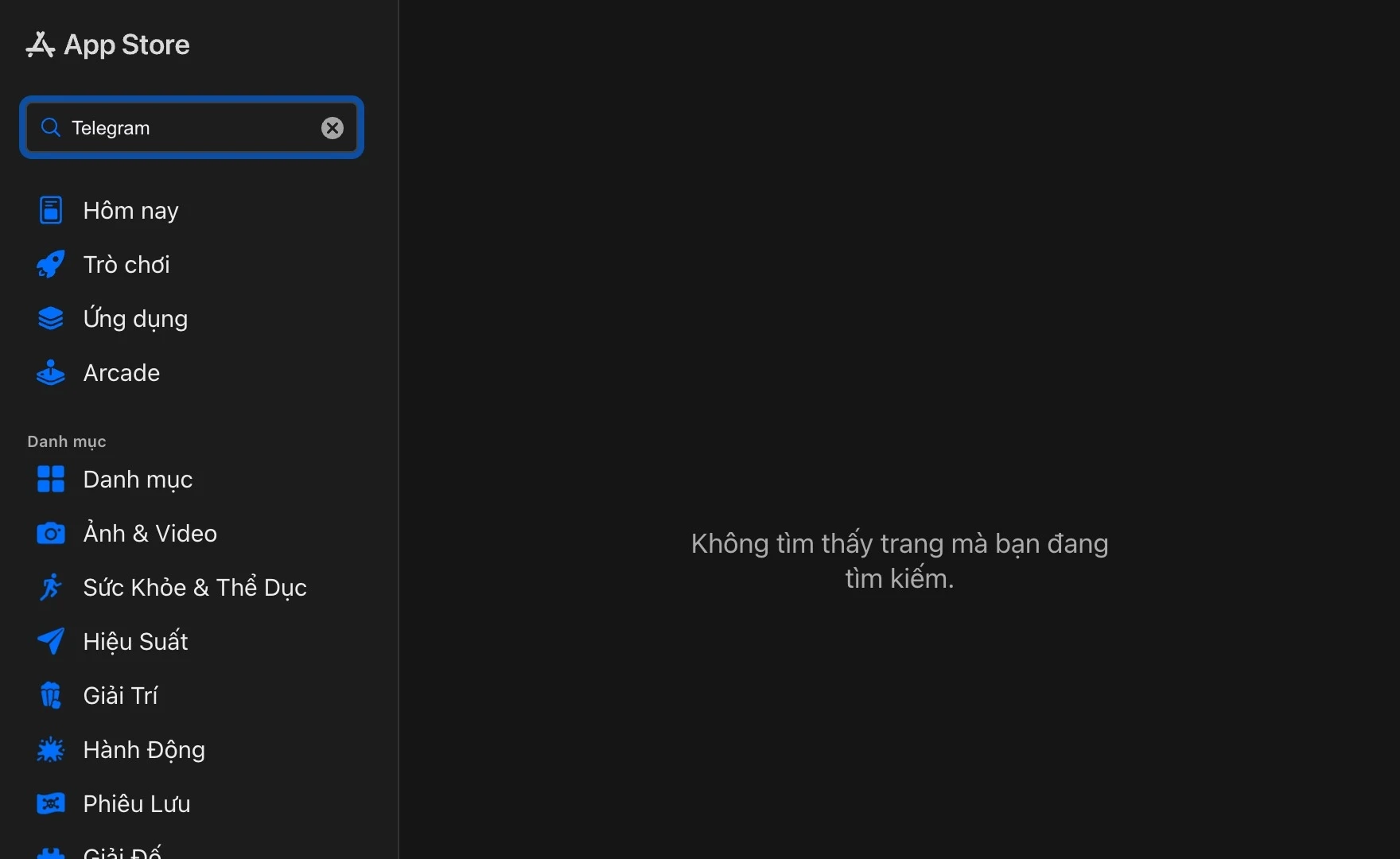
Task: Clear the Telegram search text
Action: [x=332, y=127]
